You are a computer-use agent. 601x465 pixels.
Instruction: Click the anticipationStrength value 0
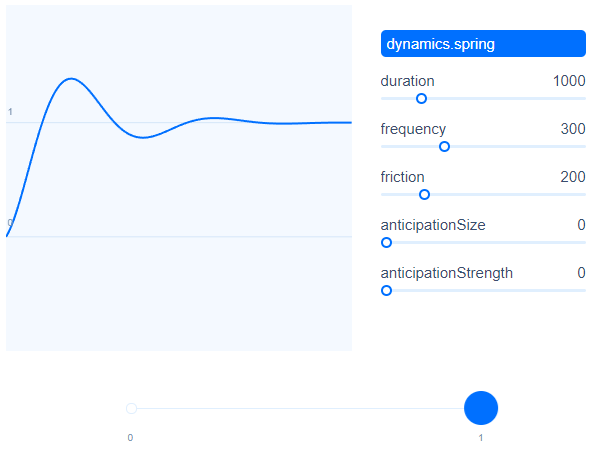click(581, 273)
